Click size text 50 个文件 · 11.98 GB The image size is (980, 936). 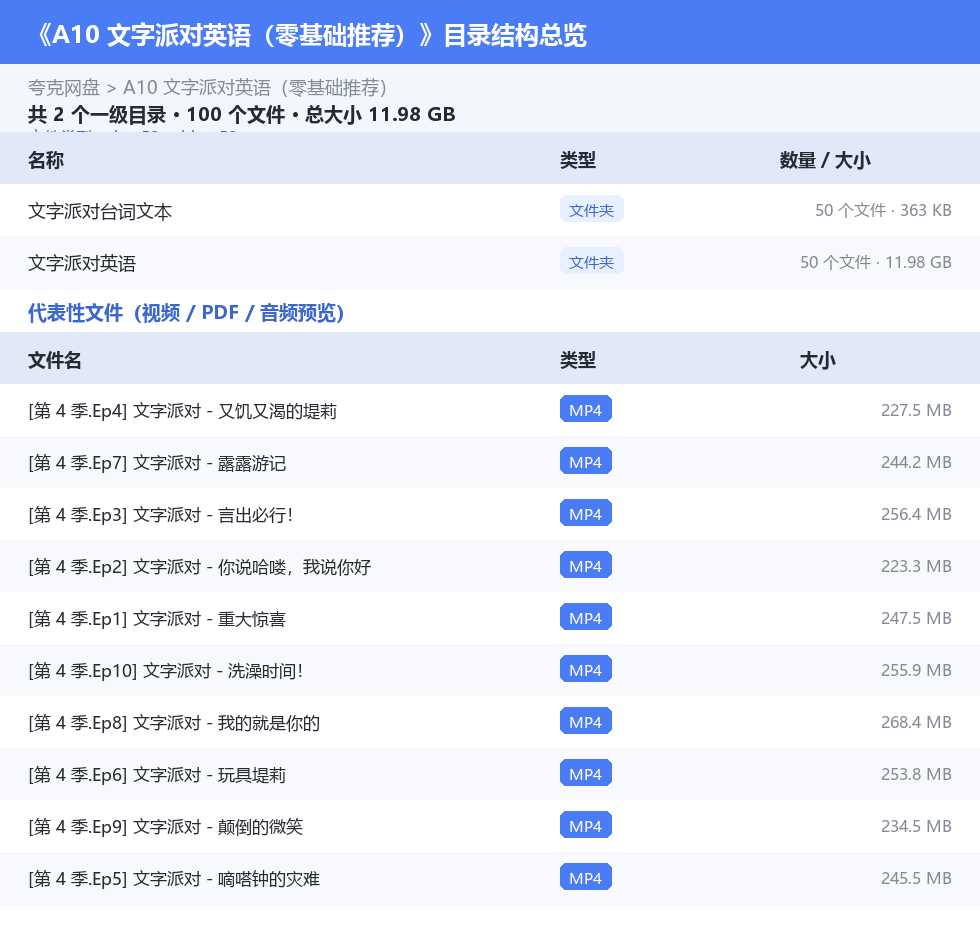click(876, 262)
